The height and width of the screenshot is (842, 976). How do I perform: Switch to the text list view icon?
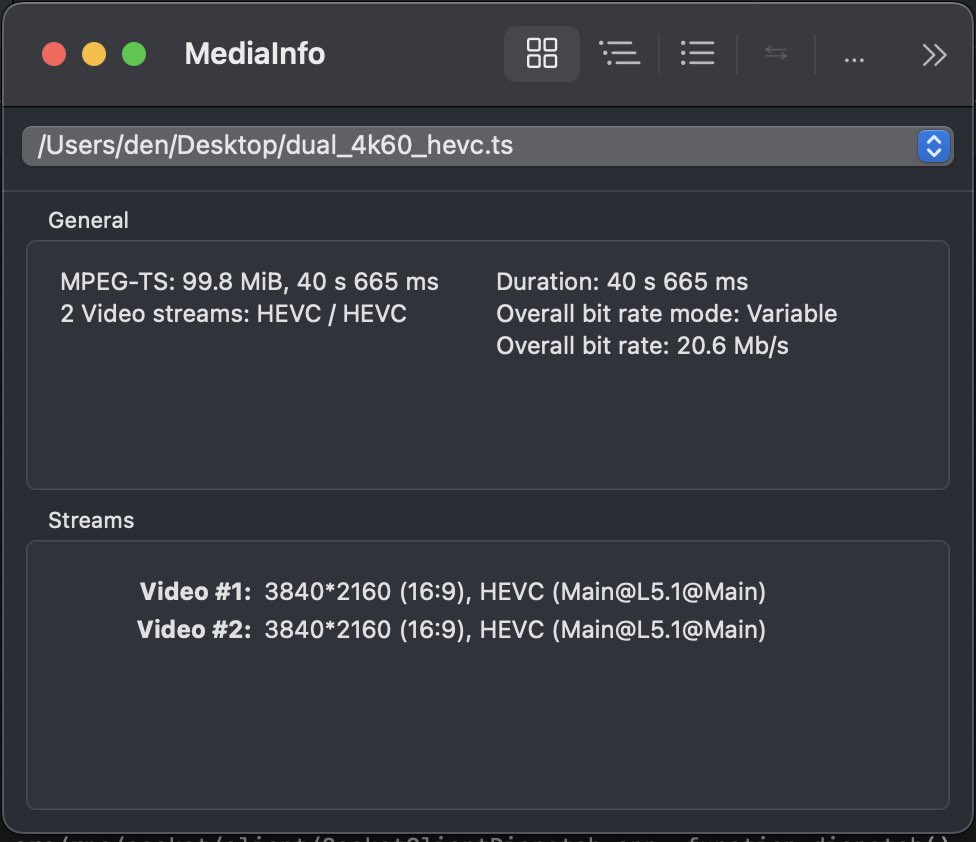click(x=697, y=54)
